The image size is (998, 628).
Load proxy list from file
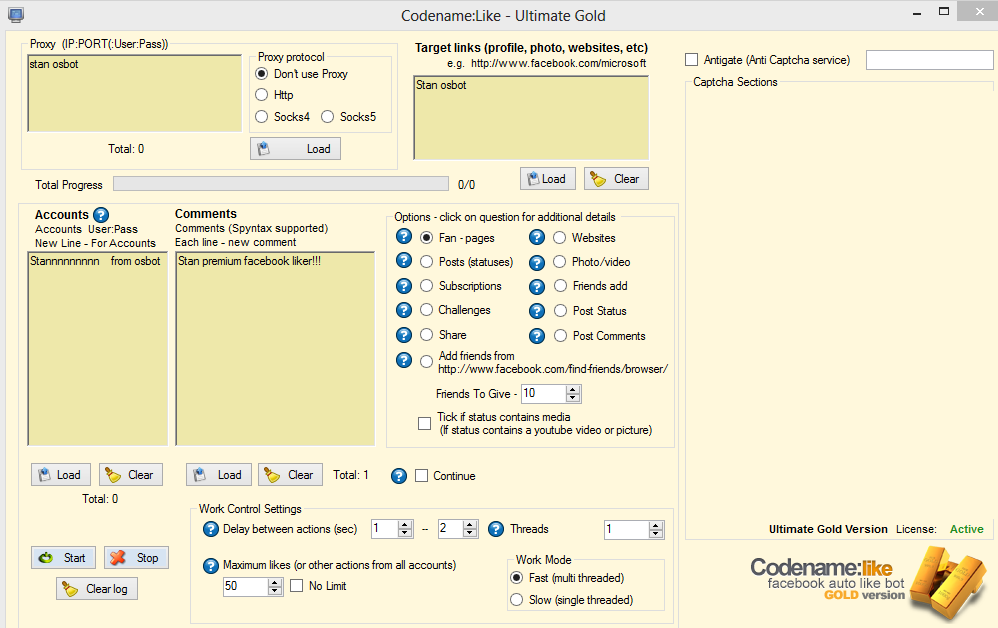tap(295, 149)
